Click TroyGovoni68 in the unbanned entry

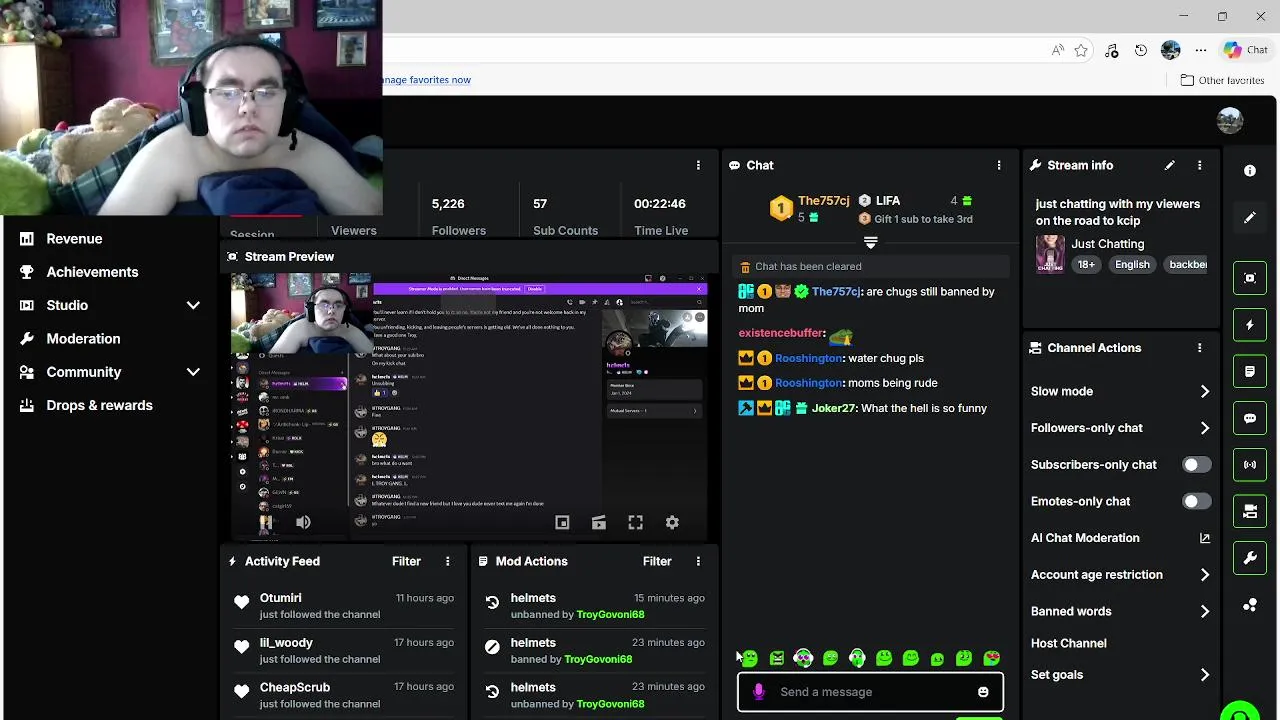pyautogui.click(x=610, y=615)
